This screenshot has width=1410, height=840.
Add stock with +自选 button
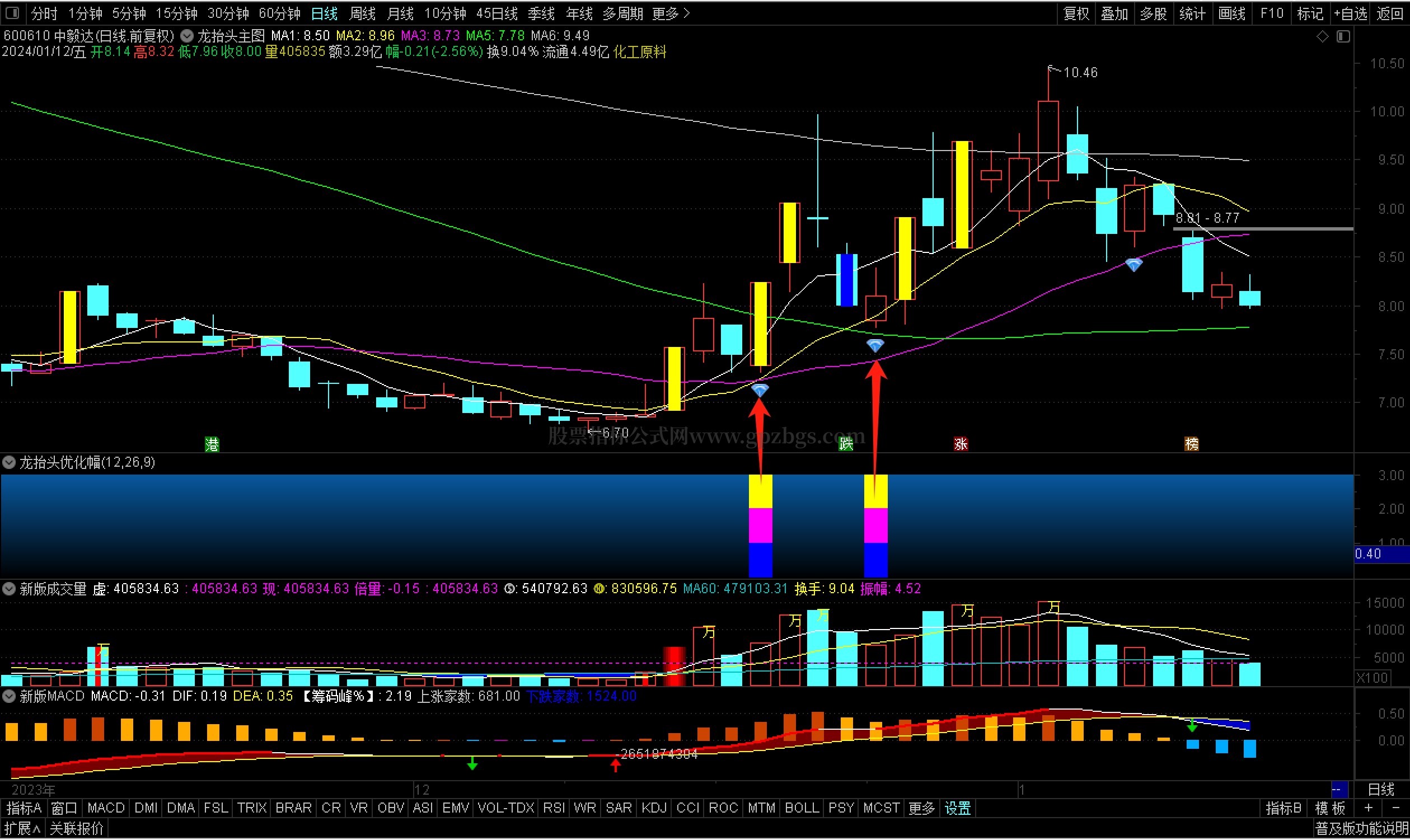[1351, 13]
